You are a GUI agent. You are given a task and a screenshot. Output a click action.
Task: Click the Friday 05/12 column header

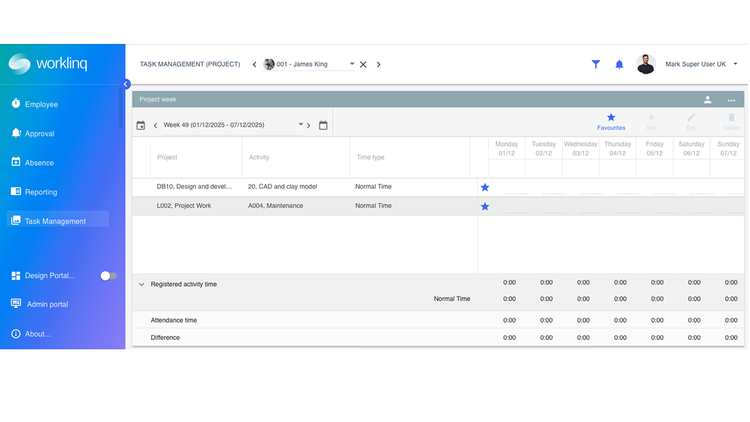pyautogui.click(x=654, y=149)
